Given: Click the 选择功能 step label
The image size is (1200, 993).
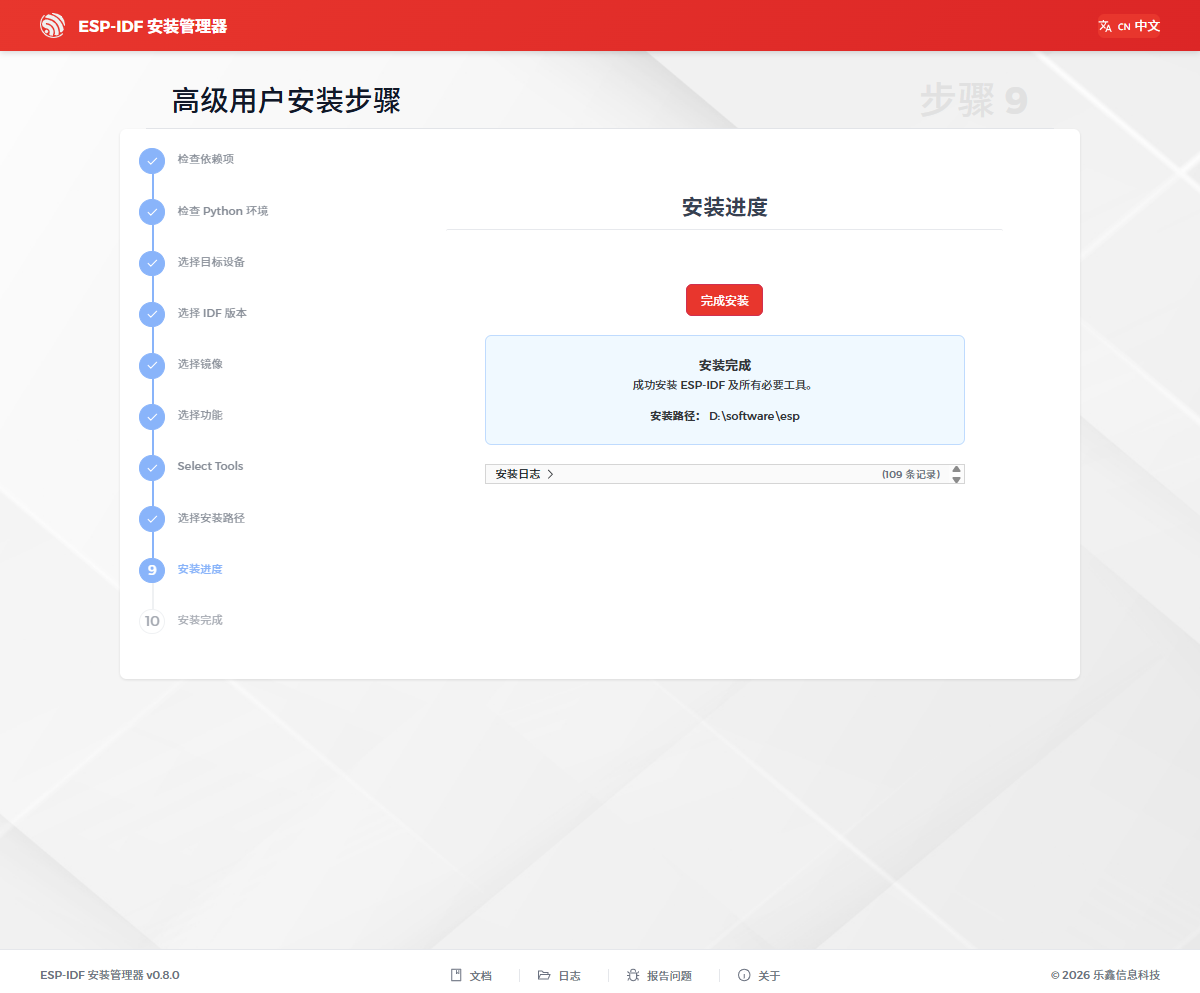Looking at the screenshot, I should [200, 415].
